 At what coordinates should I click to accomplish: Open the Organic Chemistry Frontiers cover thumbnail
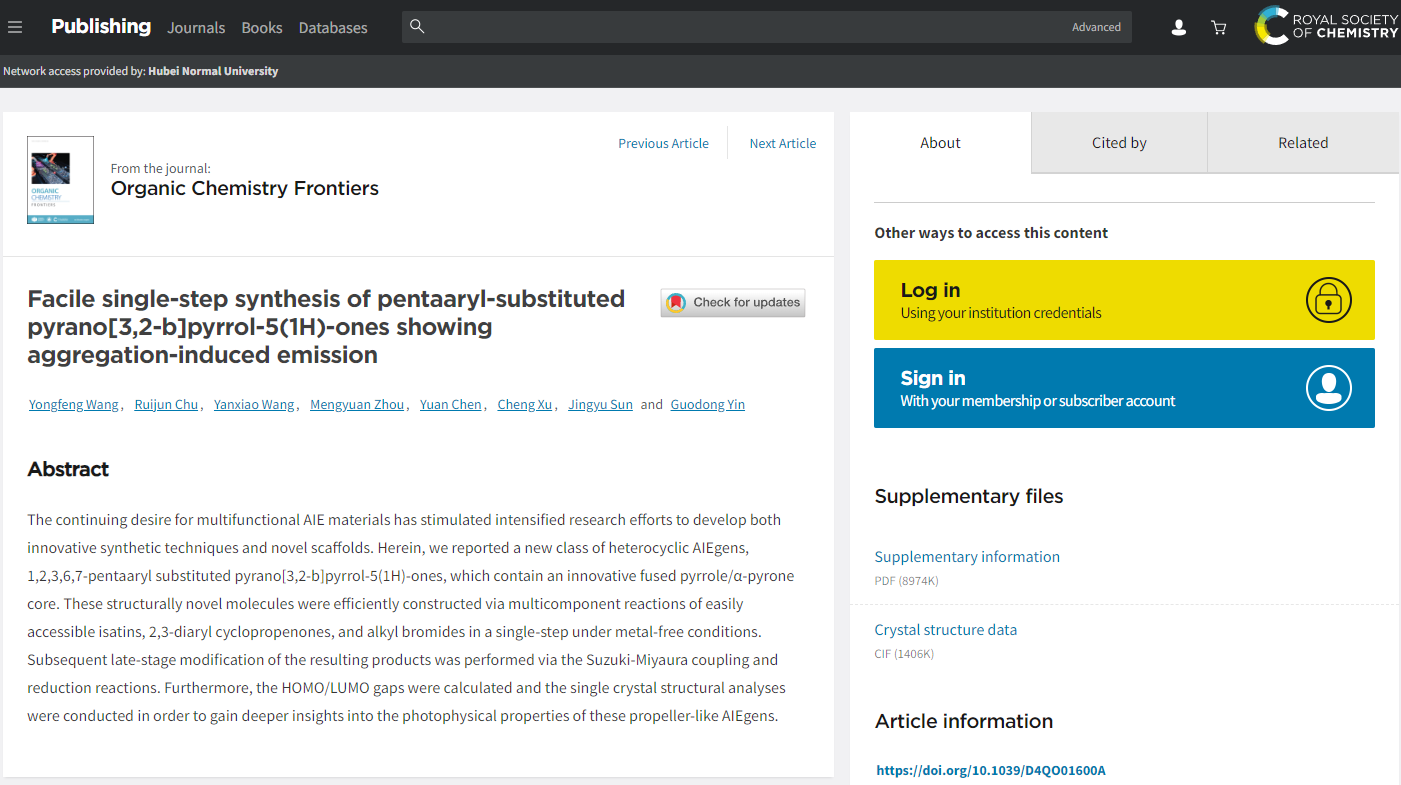(61, 180)
